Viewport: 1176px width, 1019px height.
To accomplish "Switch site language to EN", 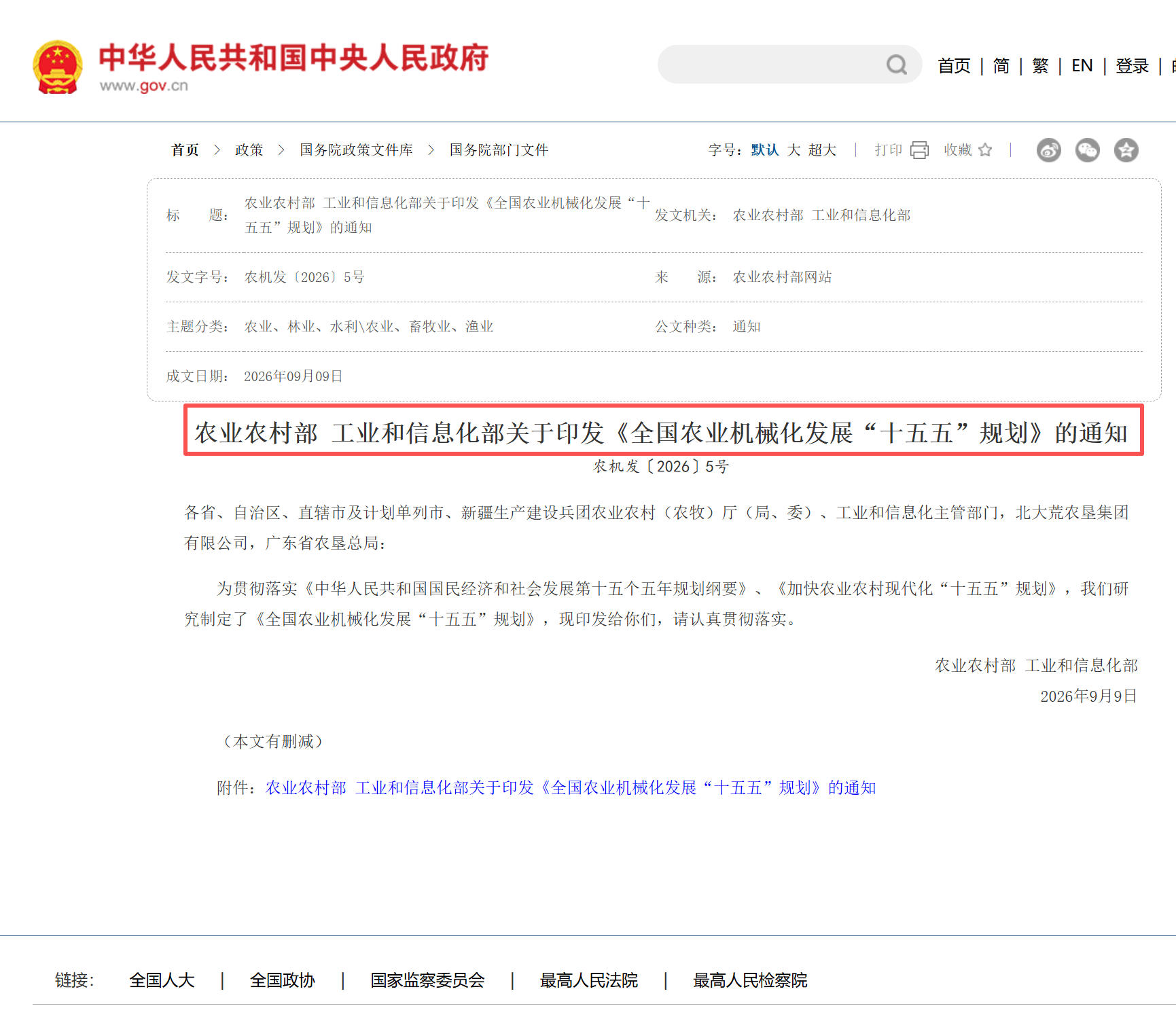I will [x=1082, y=66].
